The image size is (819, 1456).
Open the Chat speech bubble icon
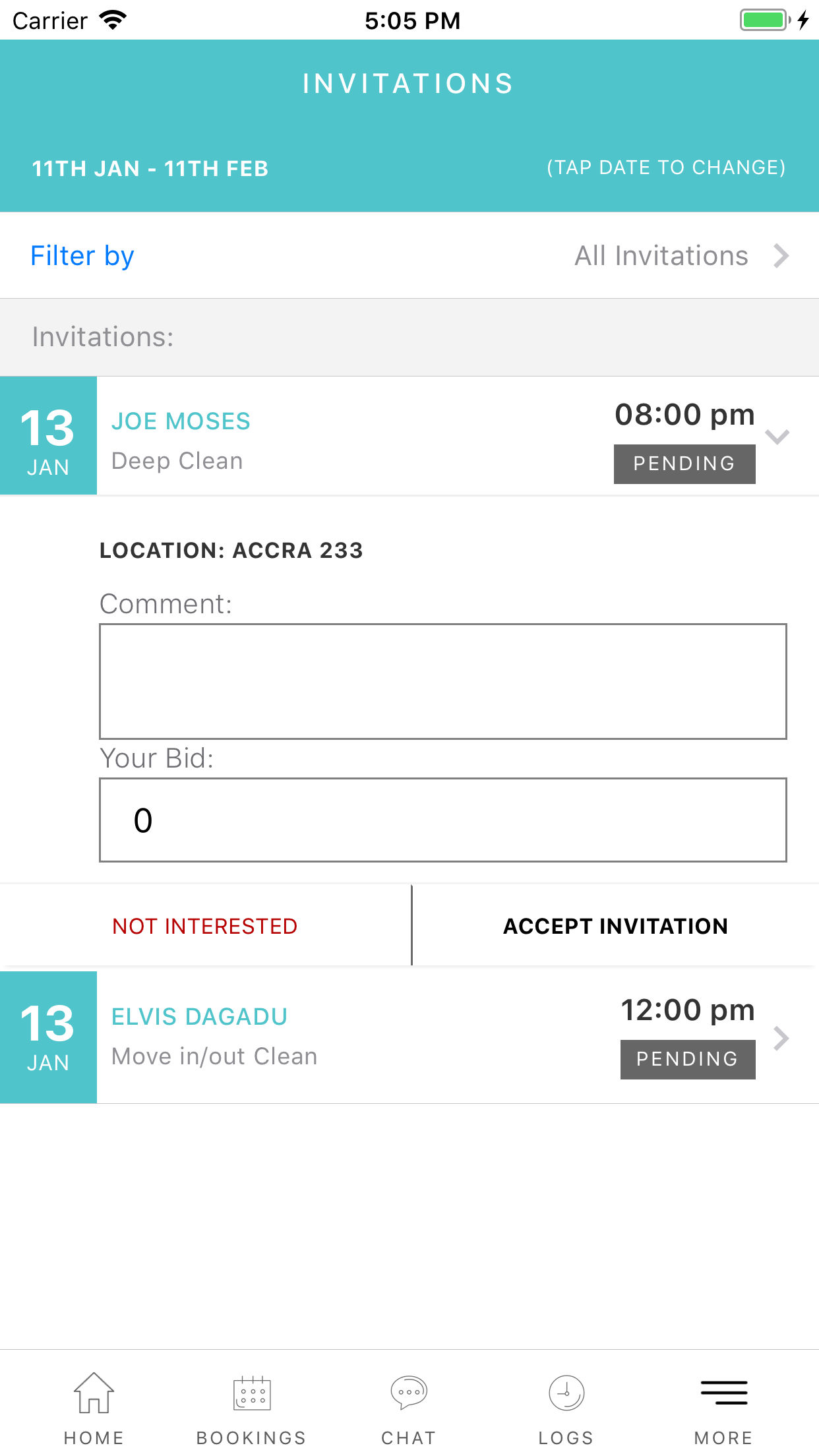[409, 1393]
